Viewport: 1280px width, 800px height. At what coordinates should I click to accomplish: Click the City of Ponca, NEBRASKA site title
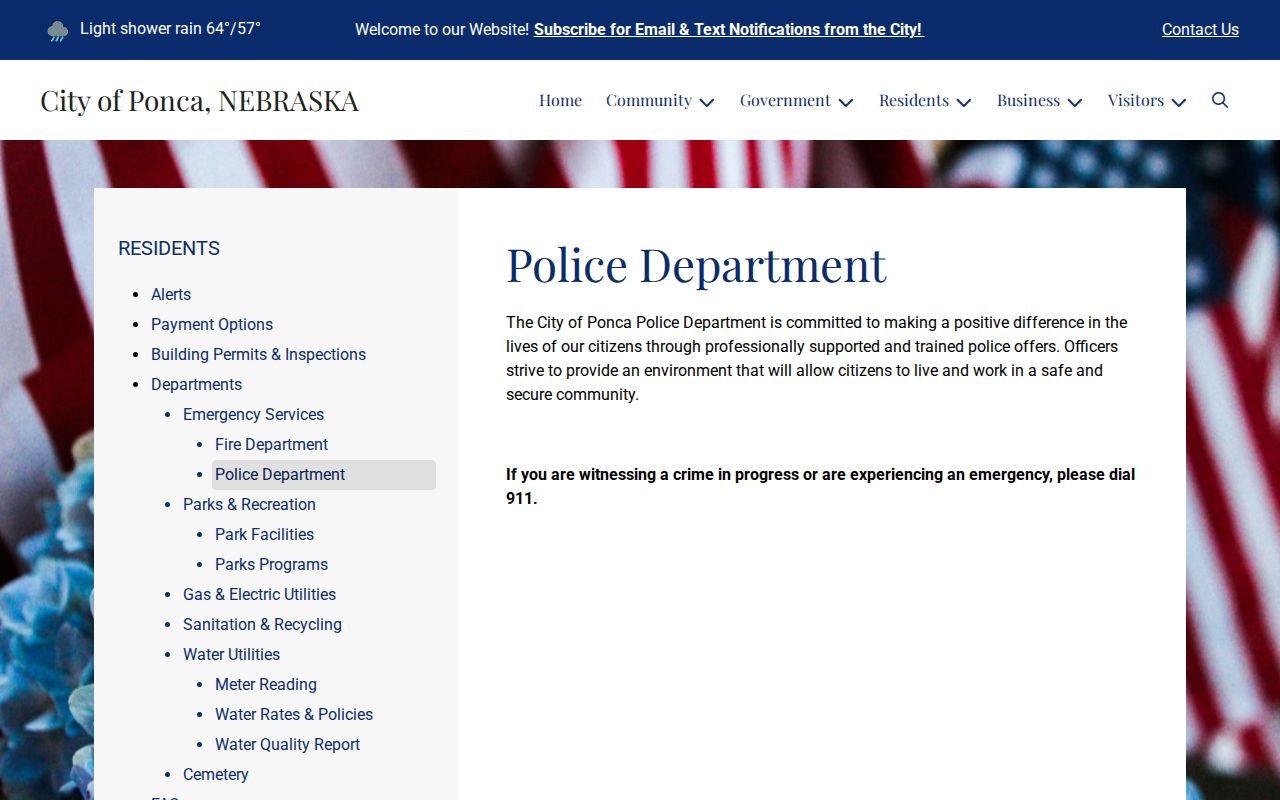pos(199,100)
